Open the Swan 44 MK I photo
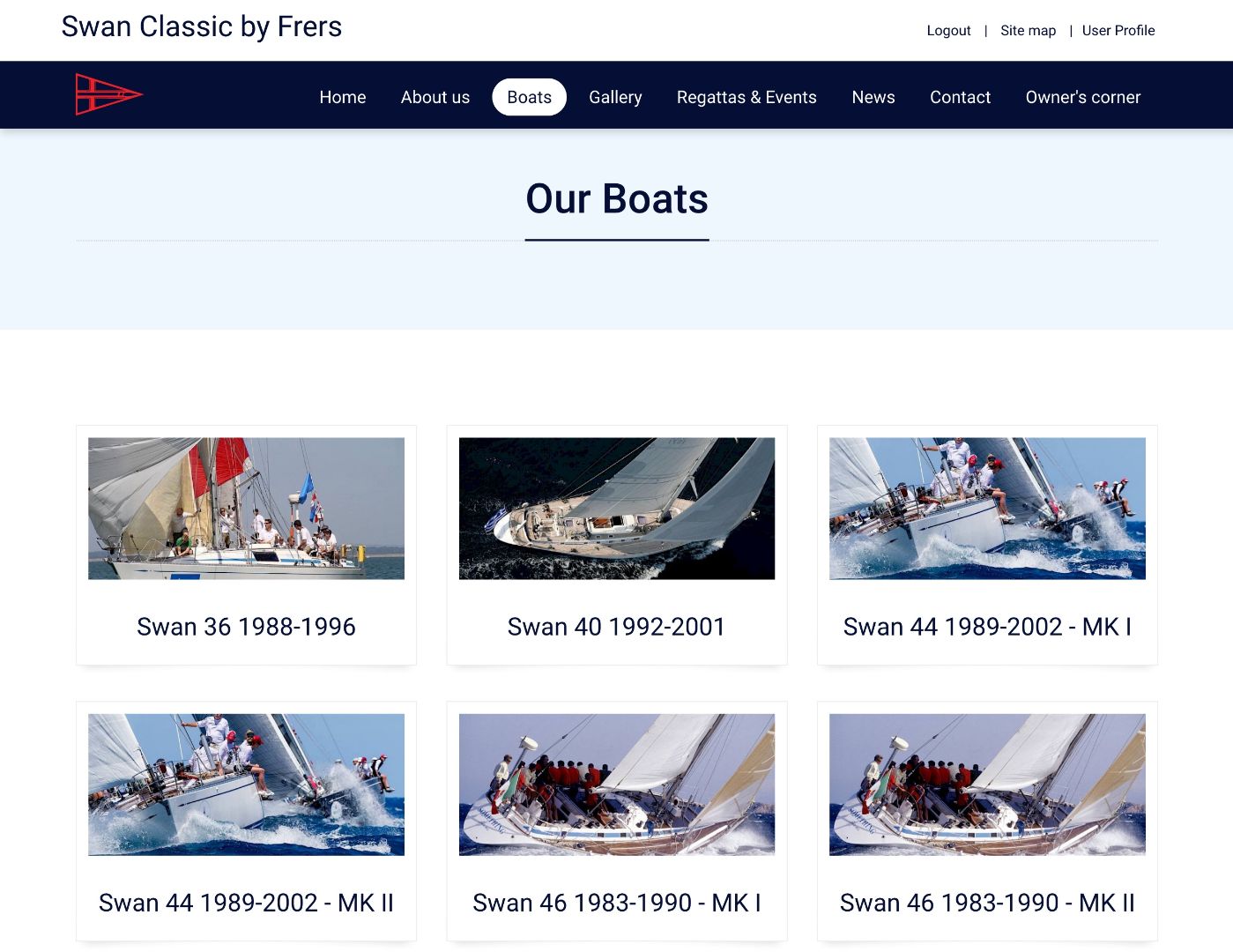 987,509
